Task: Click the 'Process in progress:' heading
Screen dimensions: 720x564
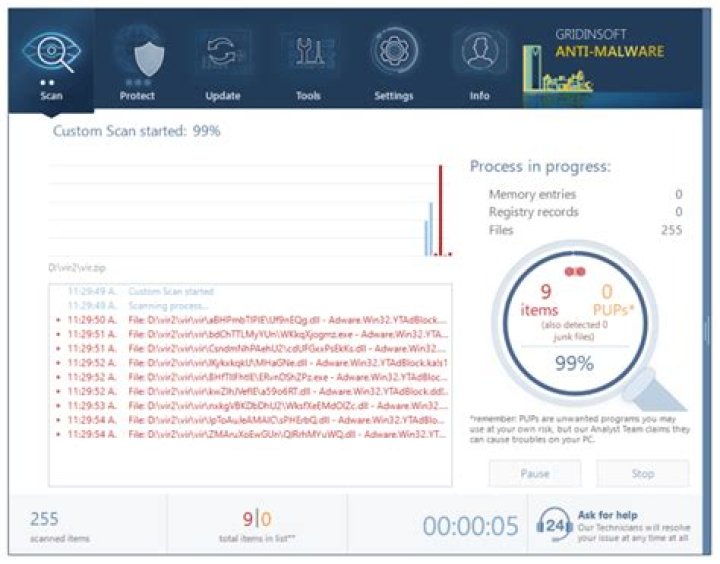Action: [x=540, y=166]
